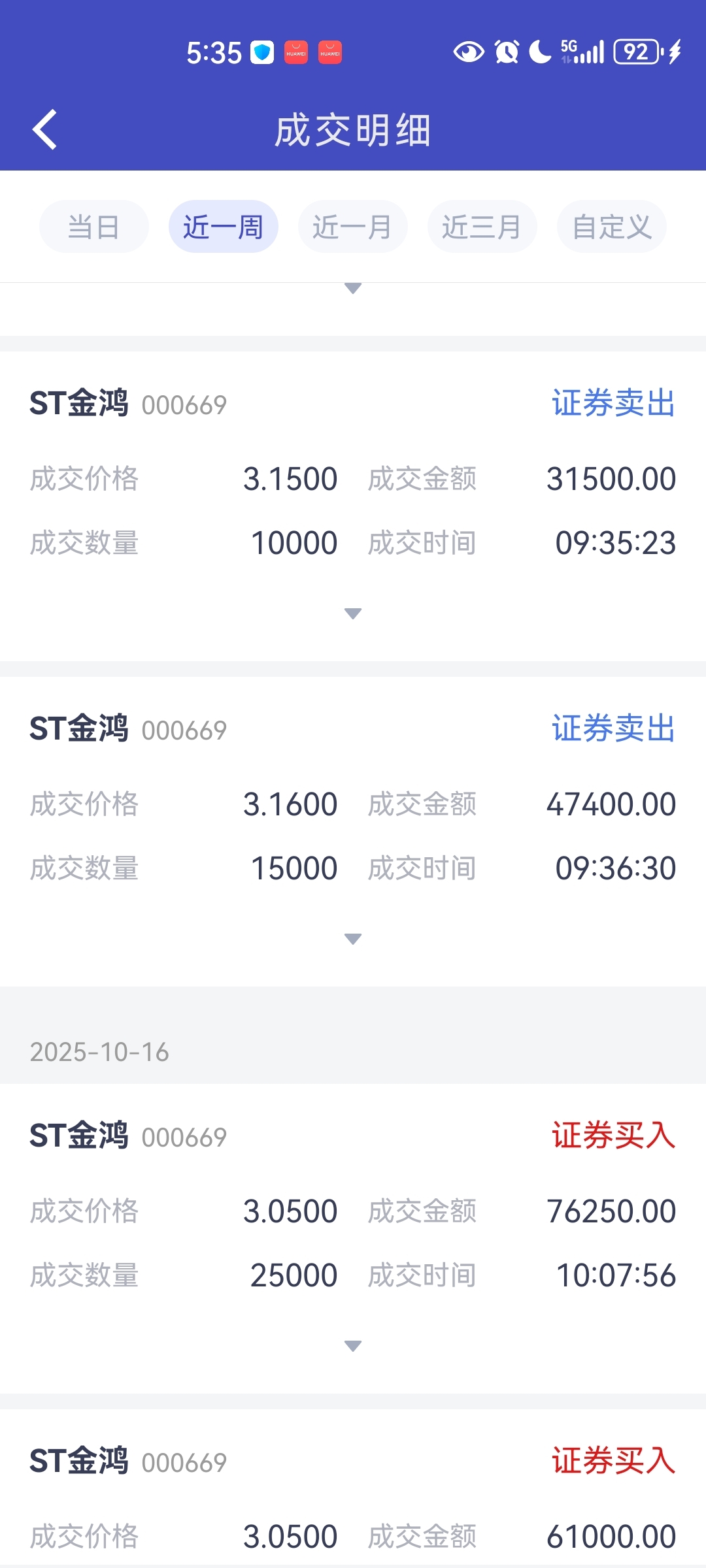Tap the 2025-10-16 date header

99,1052
